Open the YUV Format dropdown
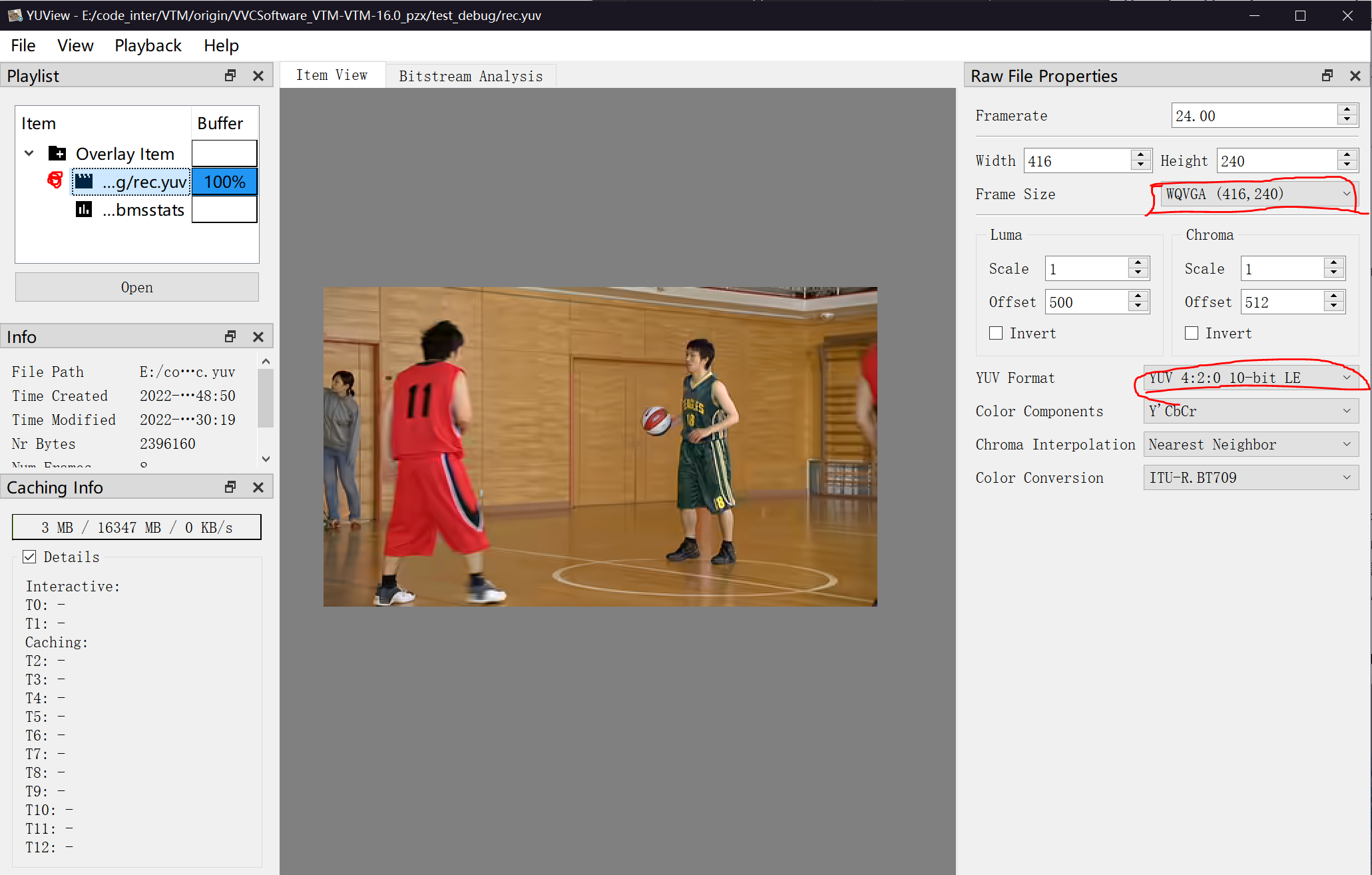This screenshot has width=1372, height=875. click(1251, 378)
